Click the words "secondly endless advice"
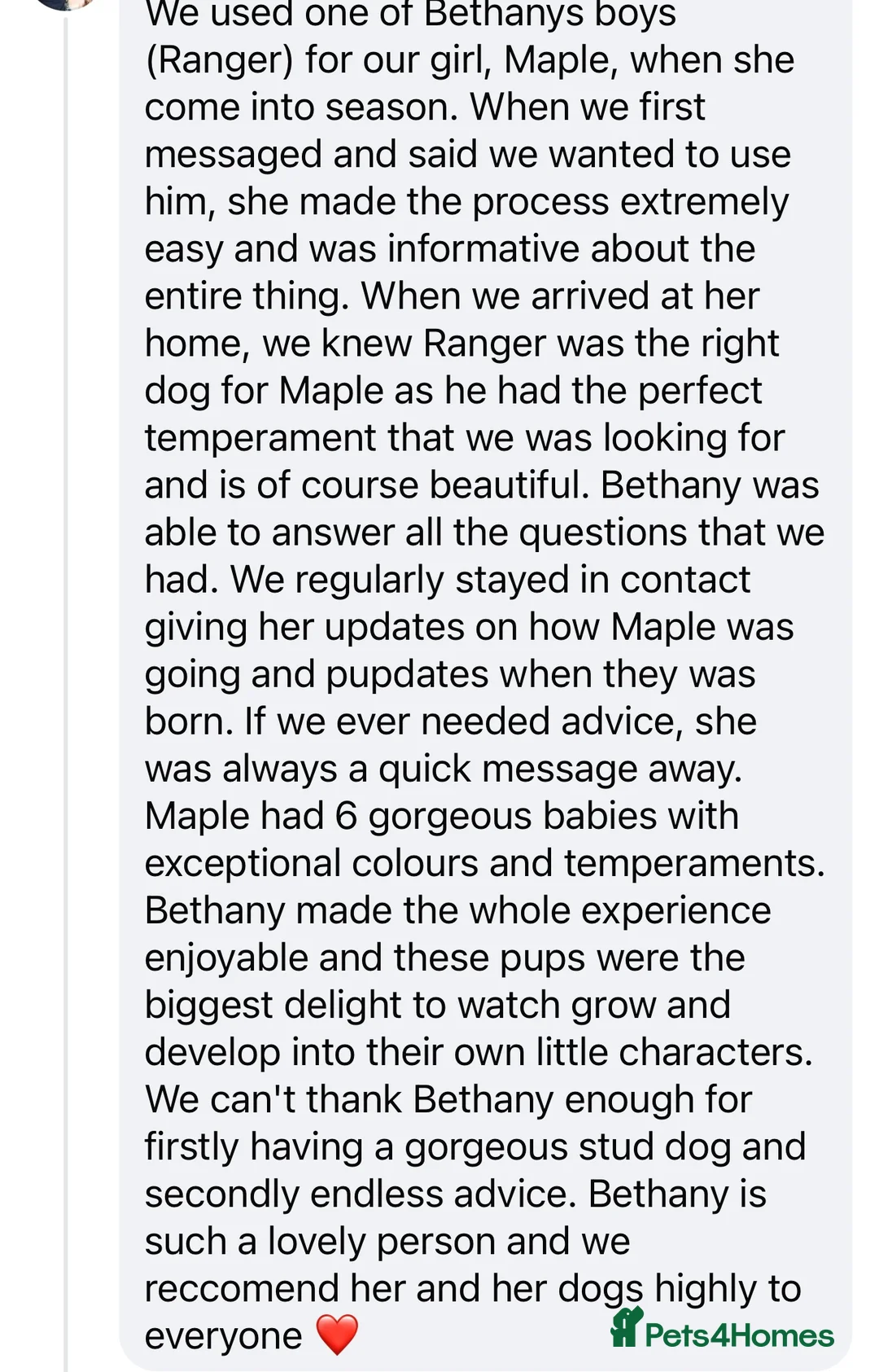This screenshot has height=1372, width=879. click(361, 1194)
